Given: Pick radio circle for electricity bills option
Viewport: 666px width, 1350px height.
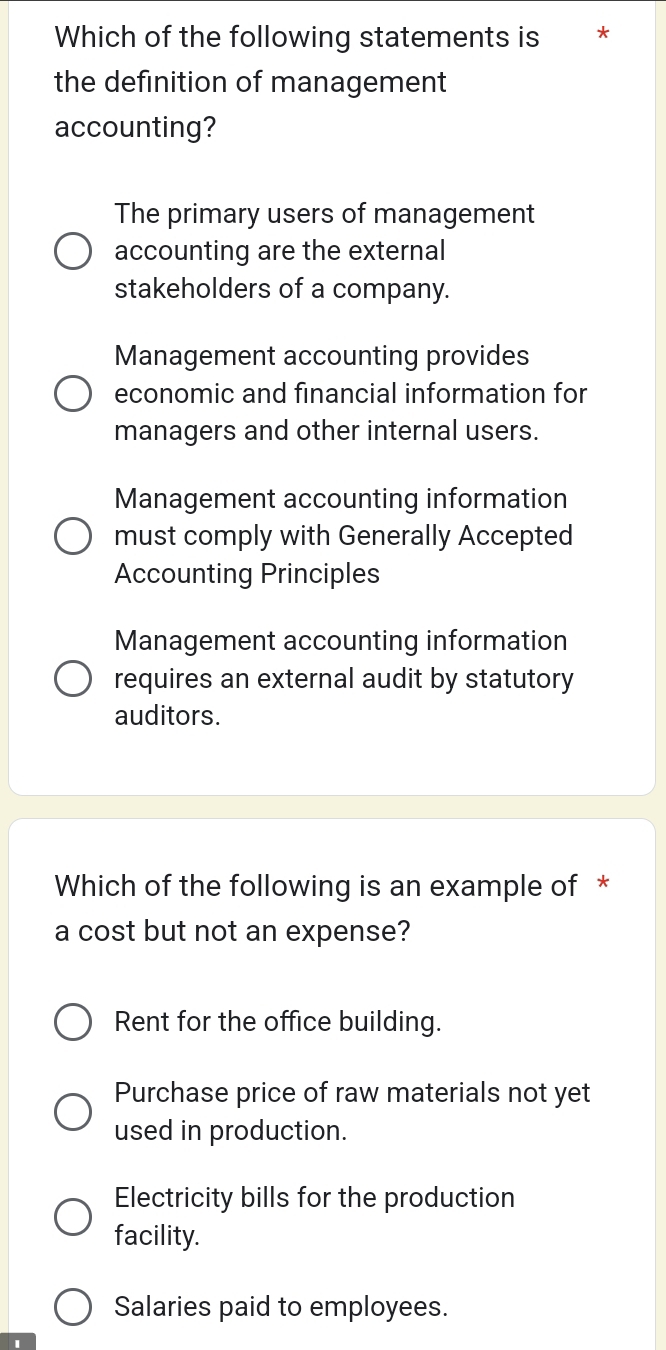Looking at the screenshot, I should pyautogui.click(x=72, y=1217).
